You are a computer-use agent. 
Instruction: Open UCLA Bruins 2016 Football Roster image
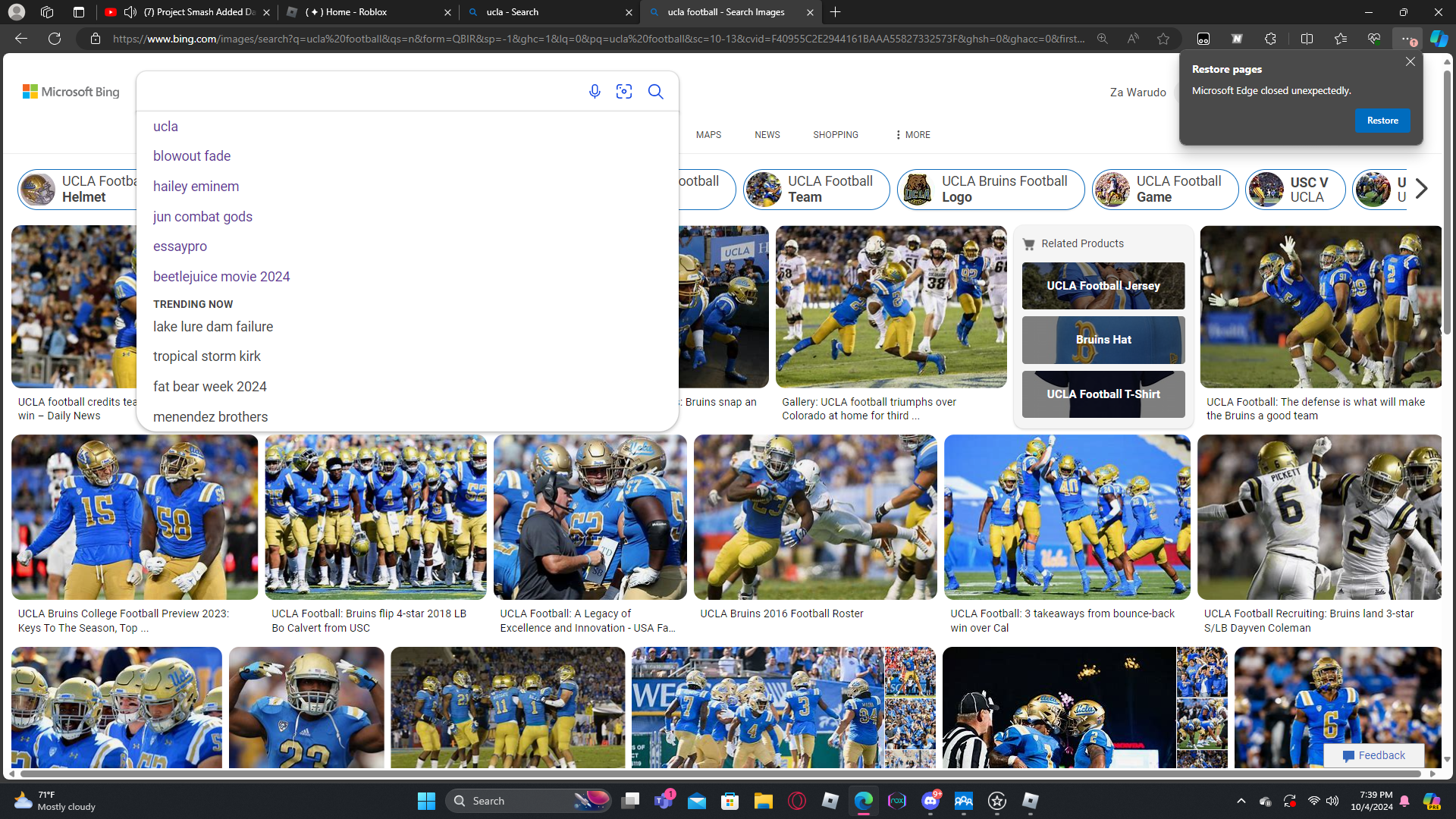click(815, 517)
